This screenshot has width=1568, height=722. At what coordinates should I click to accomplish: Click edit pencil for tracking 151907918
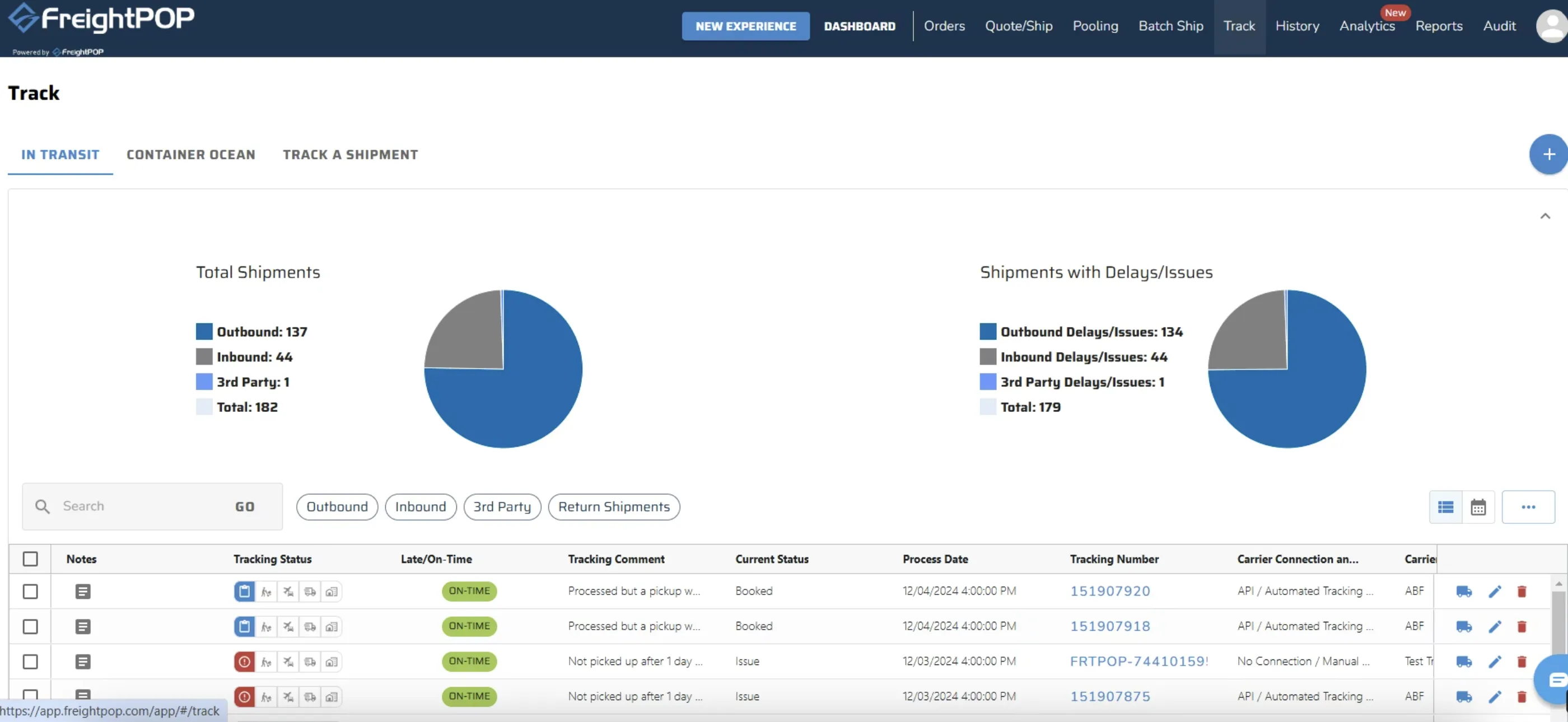(1495, 626)
